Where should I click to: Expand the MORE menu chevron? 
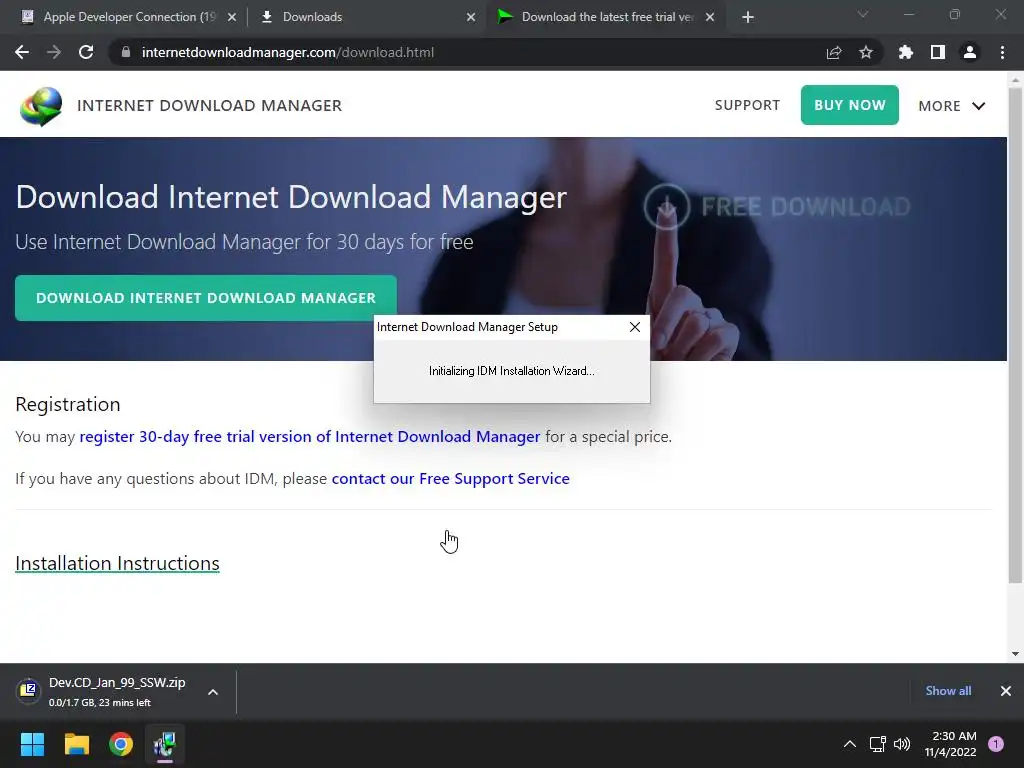coord(978,106)
